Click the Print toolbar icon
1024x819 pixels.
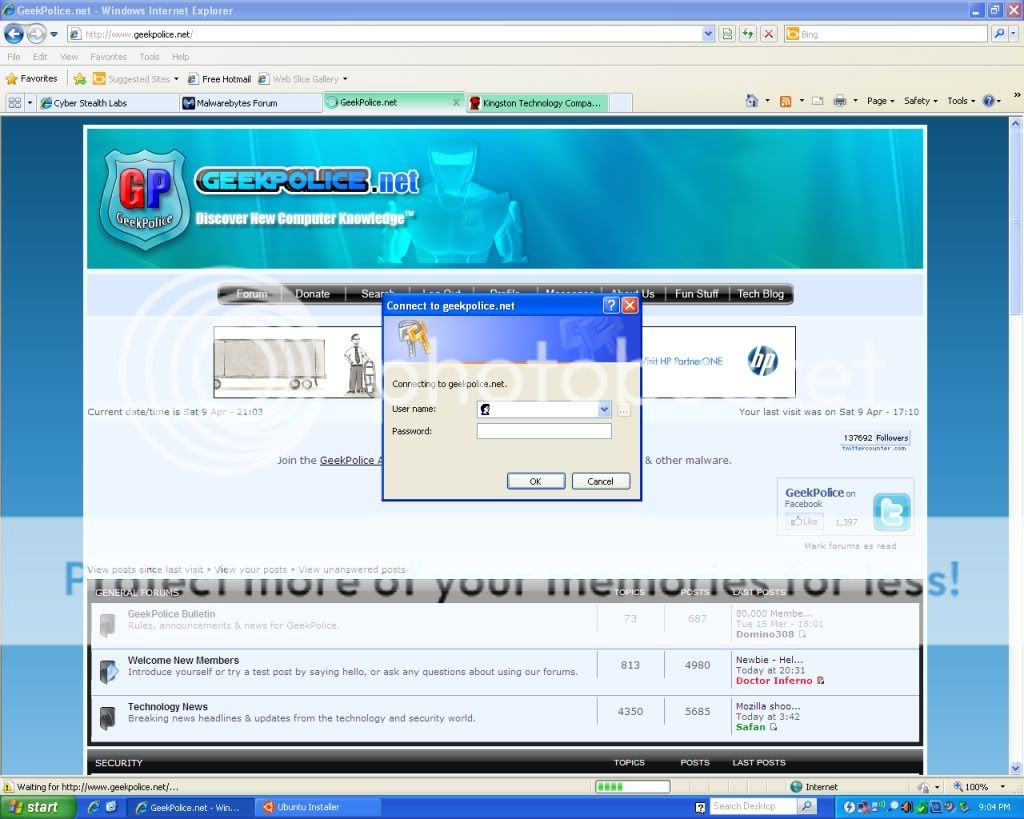(840, 101)
